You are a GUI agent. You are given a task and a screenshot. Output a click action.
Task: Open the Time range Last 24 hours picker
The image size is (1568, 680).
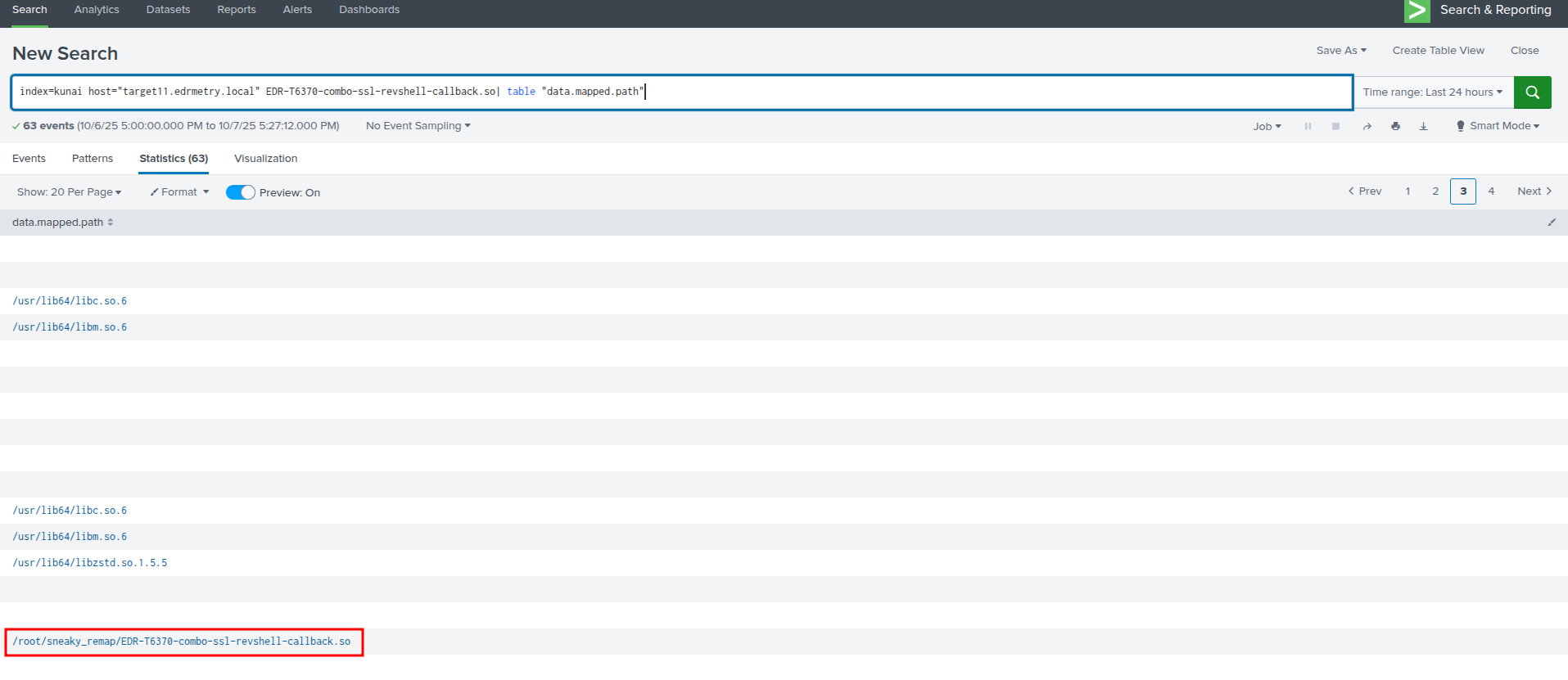click(x=1432, y=92)
